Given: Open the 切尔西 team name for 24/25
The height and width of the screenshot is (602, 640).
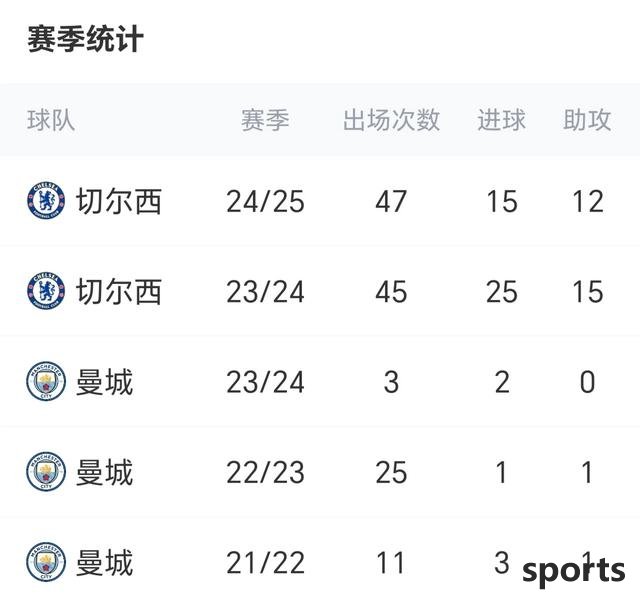Looking at the screenshot, I should pyautogui.click(x=119, y=201).
